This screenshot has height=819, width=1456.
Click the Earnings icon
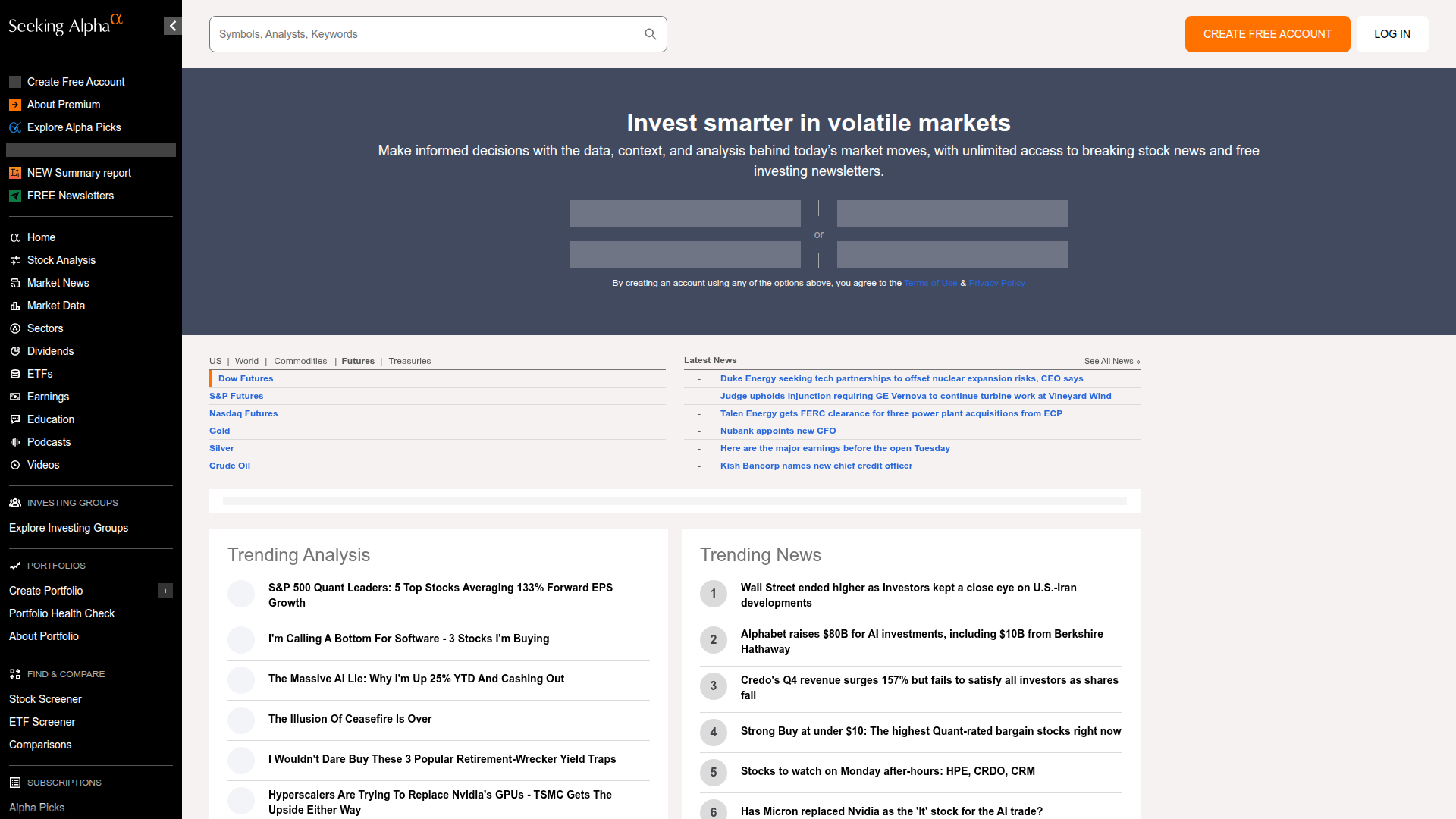[x=15, y=397]
